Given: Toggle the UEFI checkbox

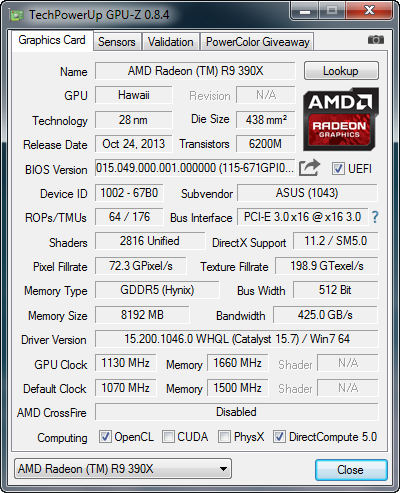Looking at the screenshot, I should [x=338, y=168].
